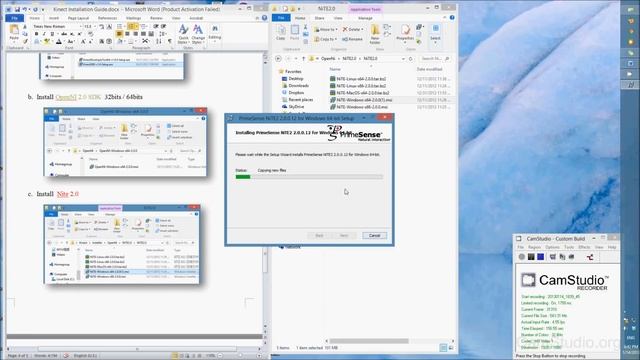Click OpenNI link in Word document

click(66, 97)
